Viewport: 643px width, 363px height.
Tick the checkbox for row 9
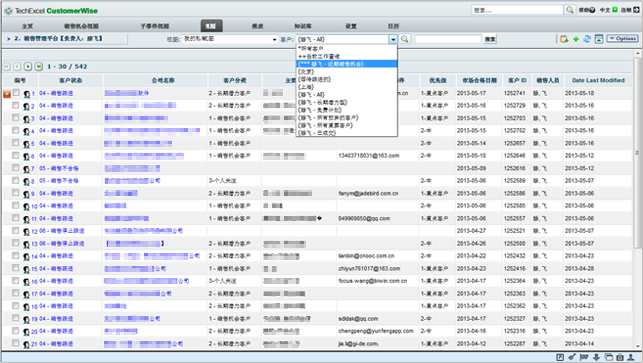[x=16, y=193]
